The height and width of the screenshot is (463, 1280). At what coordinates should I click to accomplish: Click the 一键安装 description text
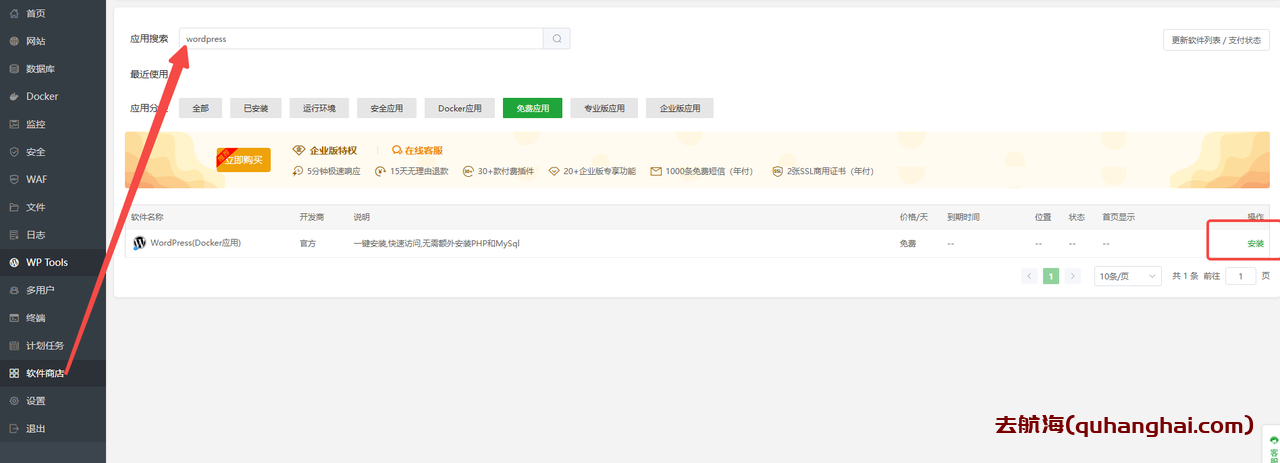tap(436, 244)
